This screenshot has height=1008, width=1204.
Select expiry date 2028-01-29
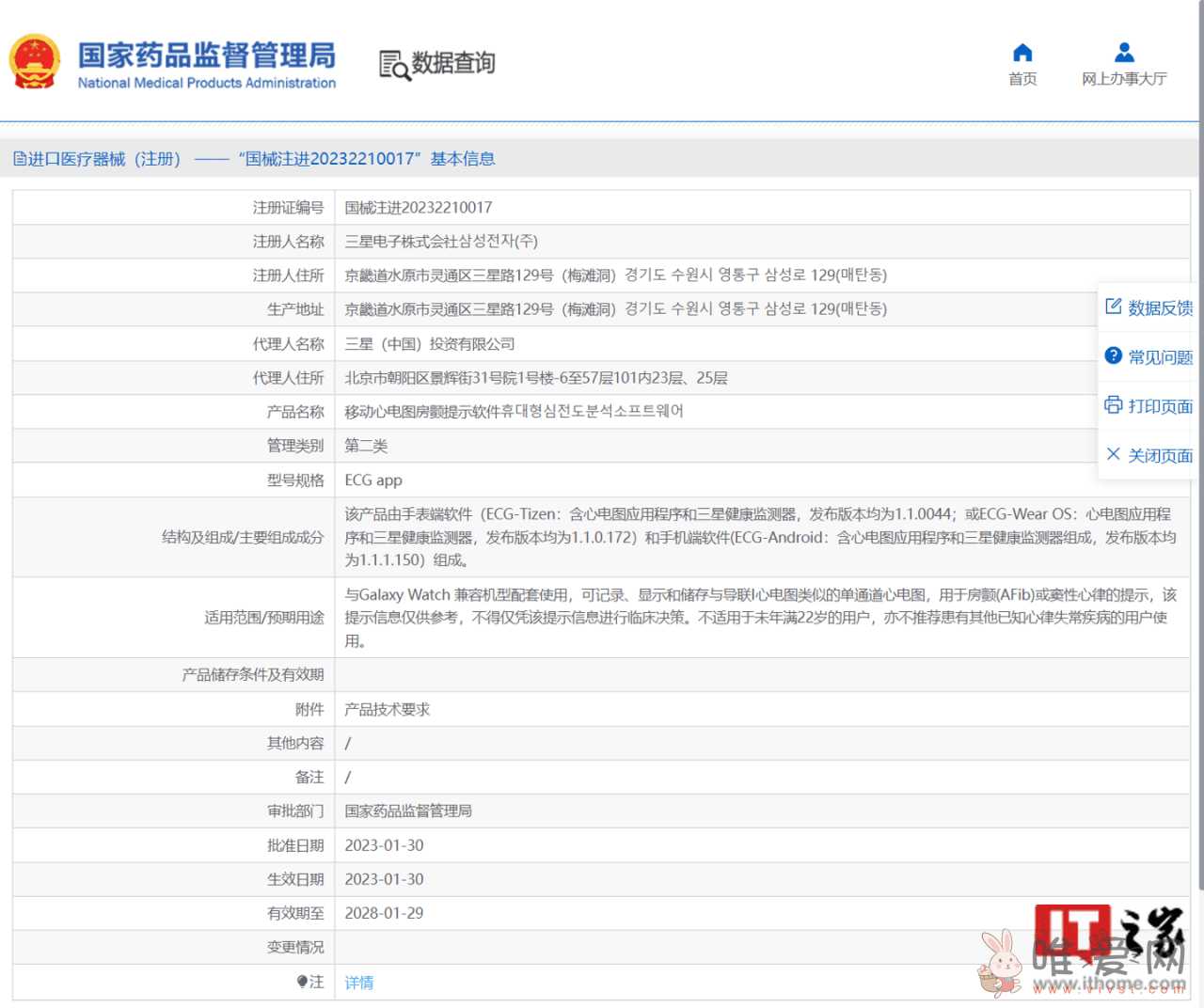pos(384,913)
